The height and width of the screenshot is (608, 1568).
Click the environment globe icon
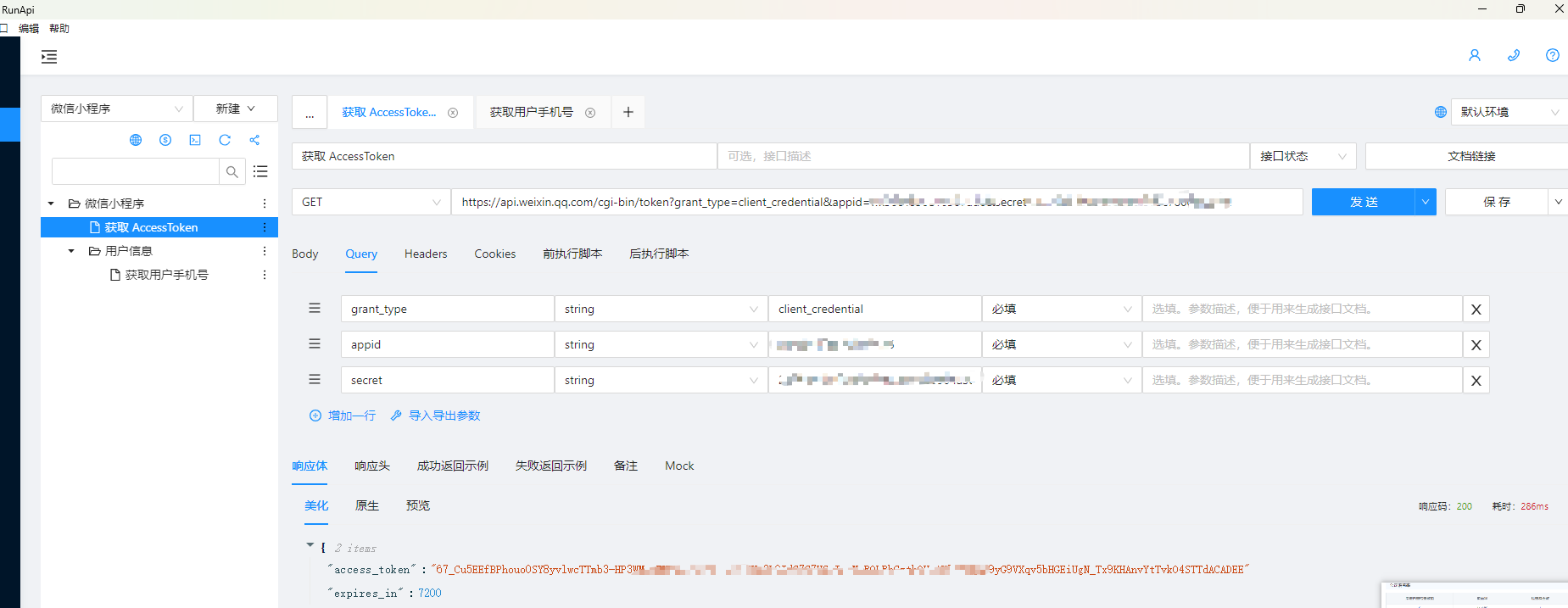(1440, 112)
